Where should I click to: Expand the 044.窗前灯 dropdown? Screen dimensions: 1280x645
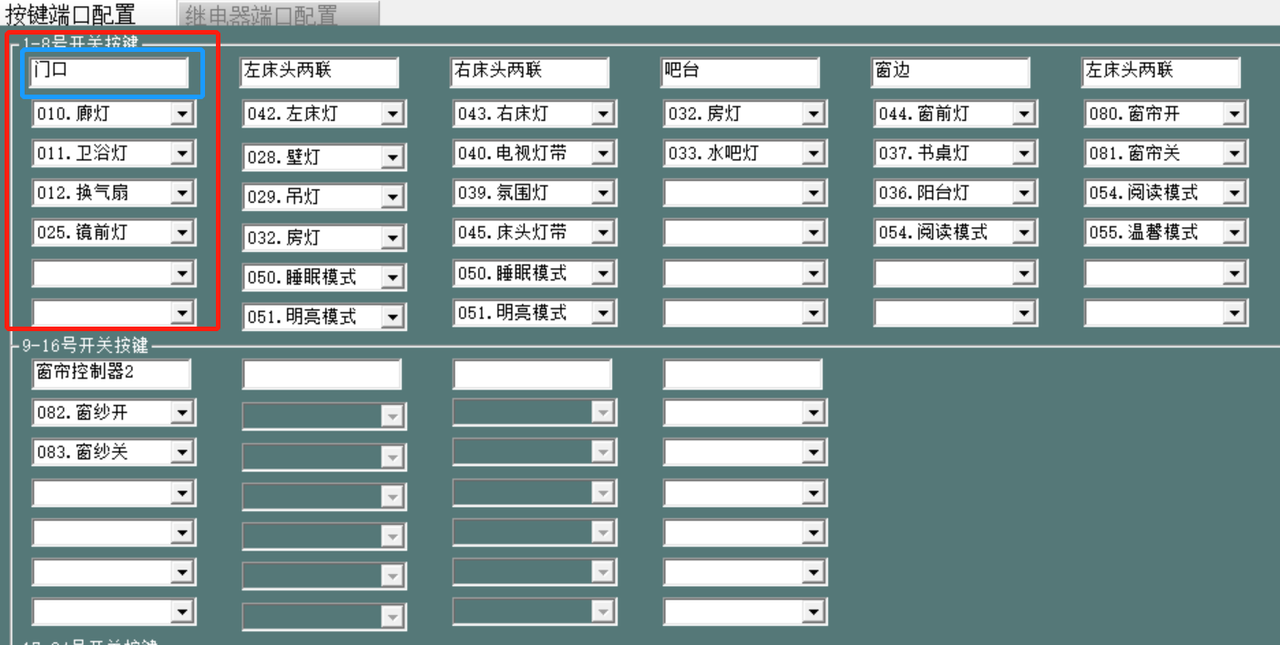[x=1023, y=114]
